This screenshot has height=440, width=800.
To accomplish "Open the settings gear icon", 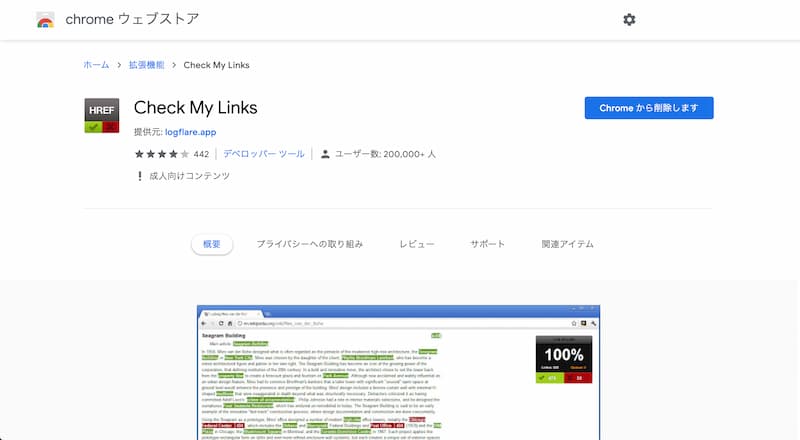I will (x=629, y=19).
